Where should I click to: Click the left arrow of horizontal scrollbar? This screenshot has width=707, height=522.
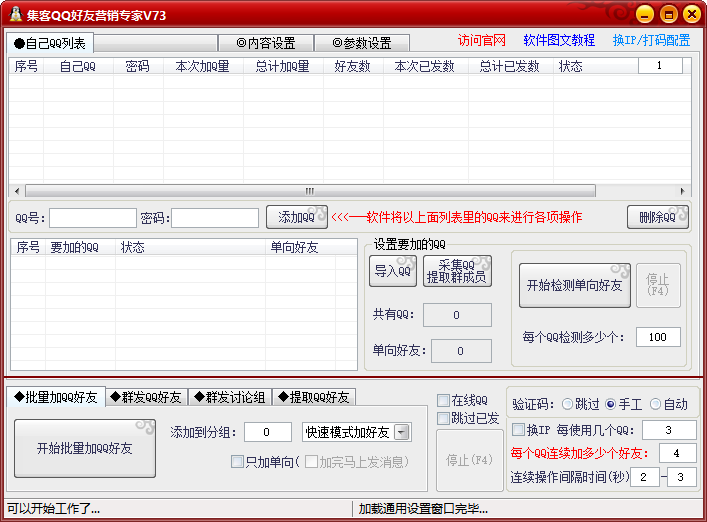(x=17, y=191)
